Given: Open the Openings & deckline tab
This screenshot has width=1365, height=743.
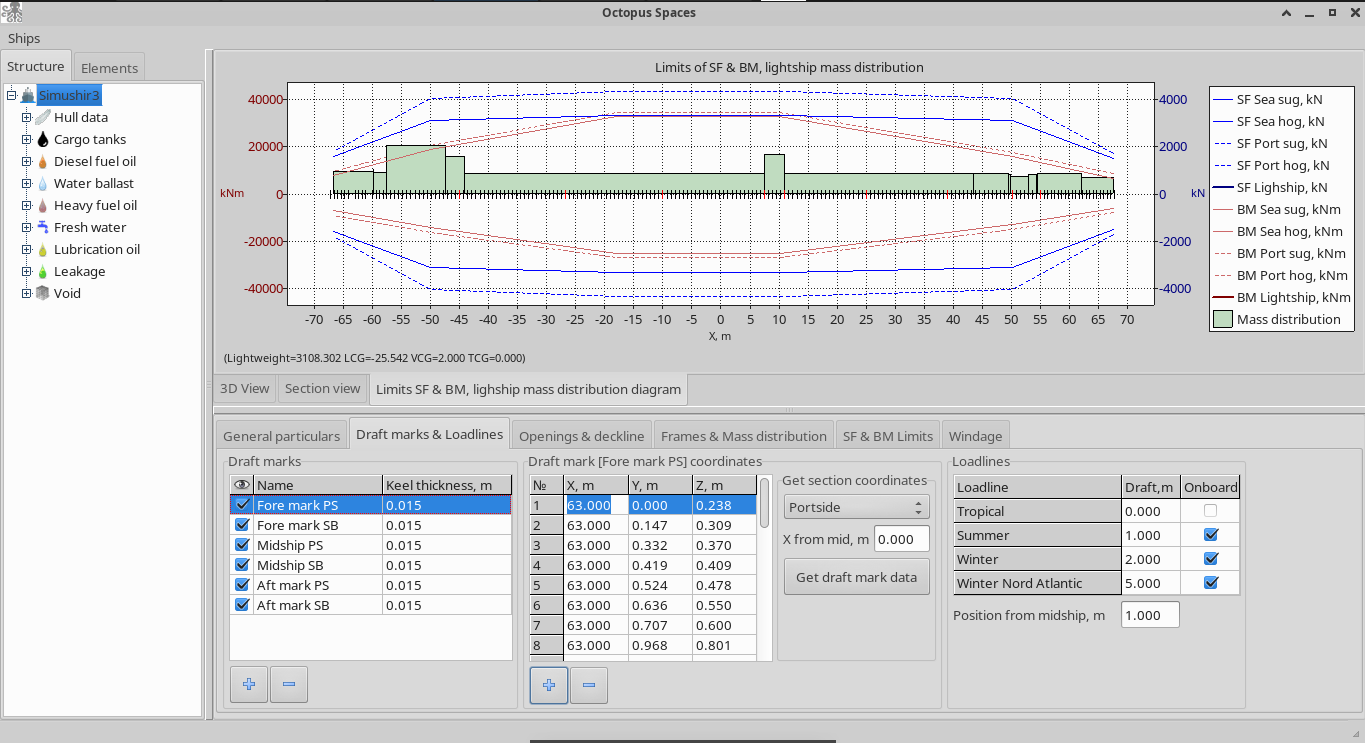Looking at the screenshot, I should pyautogui.click(x=581, y=436).
